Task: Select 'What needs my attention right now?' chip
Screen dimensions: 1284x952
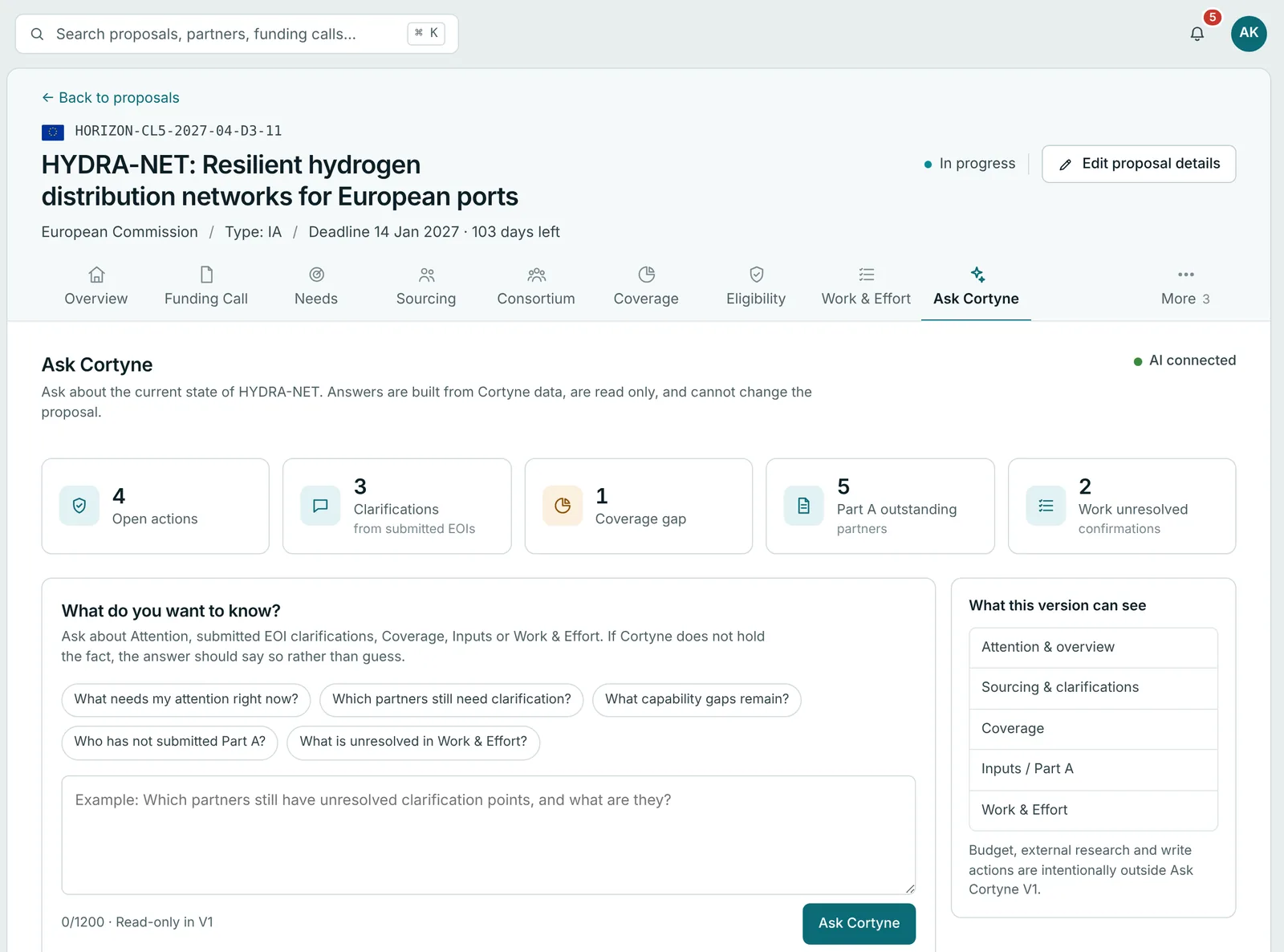Action: [x=186, y=699]
